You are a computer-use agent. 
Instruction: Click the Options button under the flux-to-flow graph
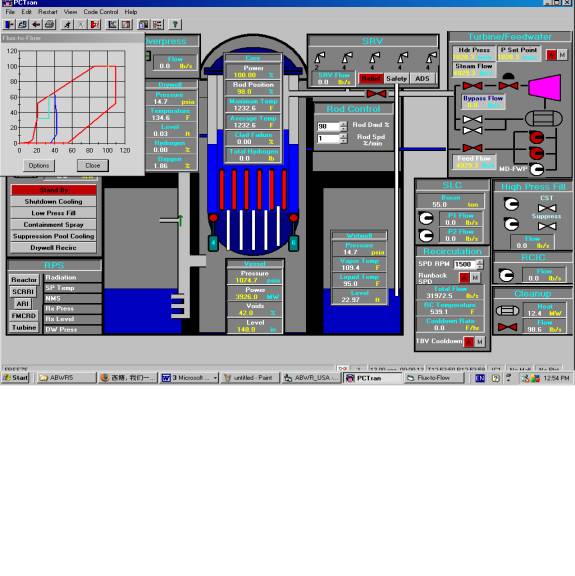39,165
